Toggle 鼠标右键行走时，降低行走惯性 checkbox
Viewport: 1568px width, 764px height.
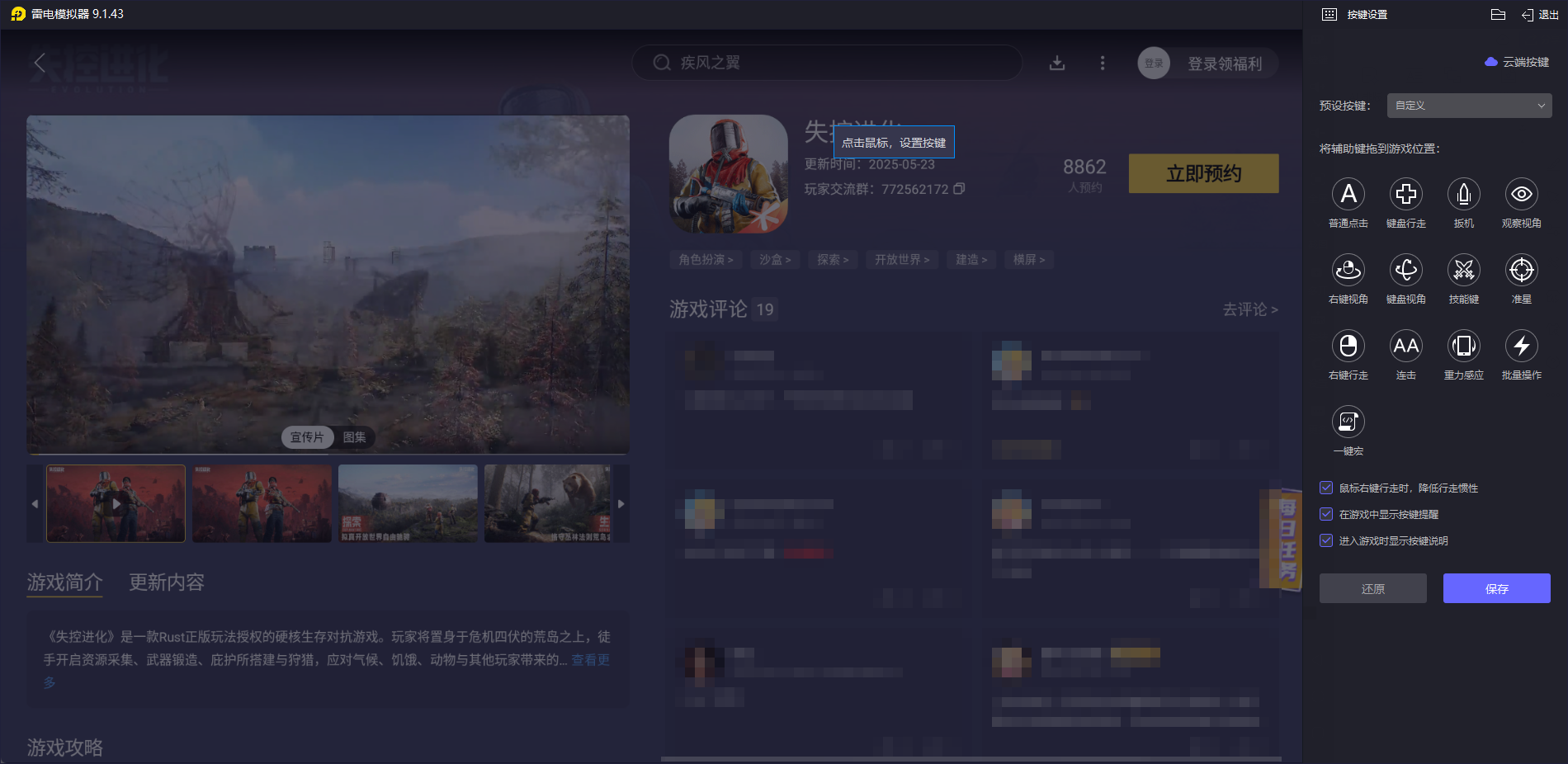pyautogui.click(x=1326, y=488)
